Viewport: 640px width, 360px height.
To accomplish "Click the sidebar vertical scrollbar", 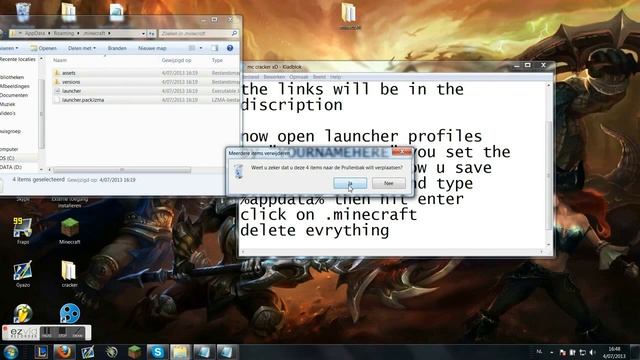I will tap(41, 114).
